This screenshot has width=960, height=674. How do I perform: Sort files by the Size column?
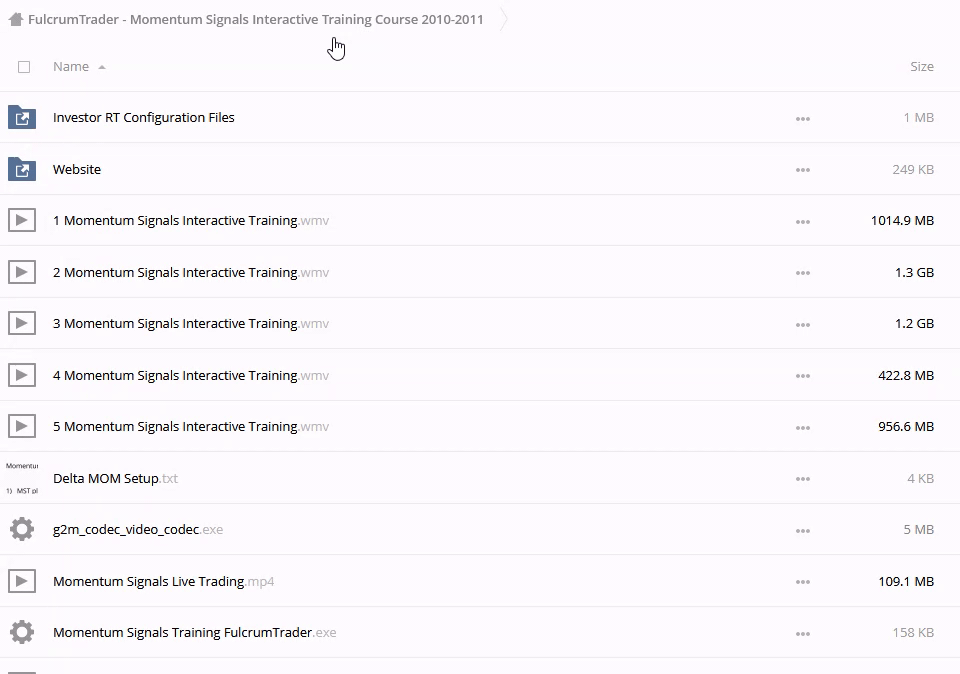pos(921,67)
